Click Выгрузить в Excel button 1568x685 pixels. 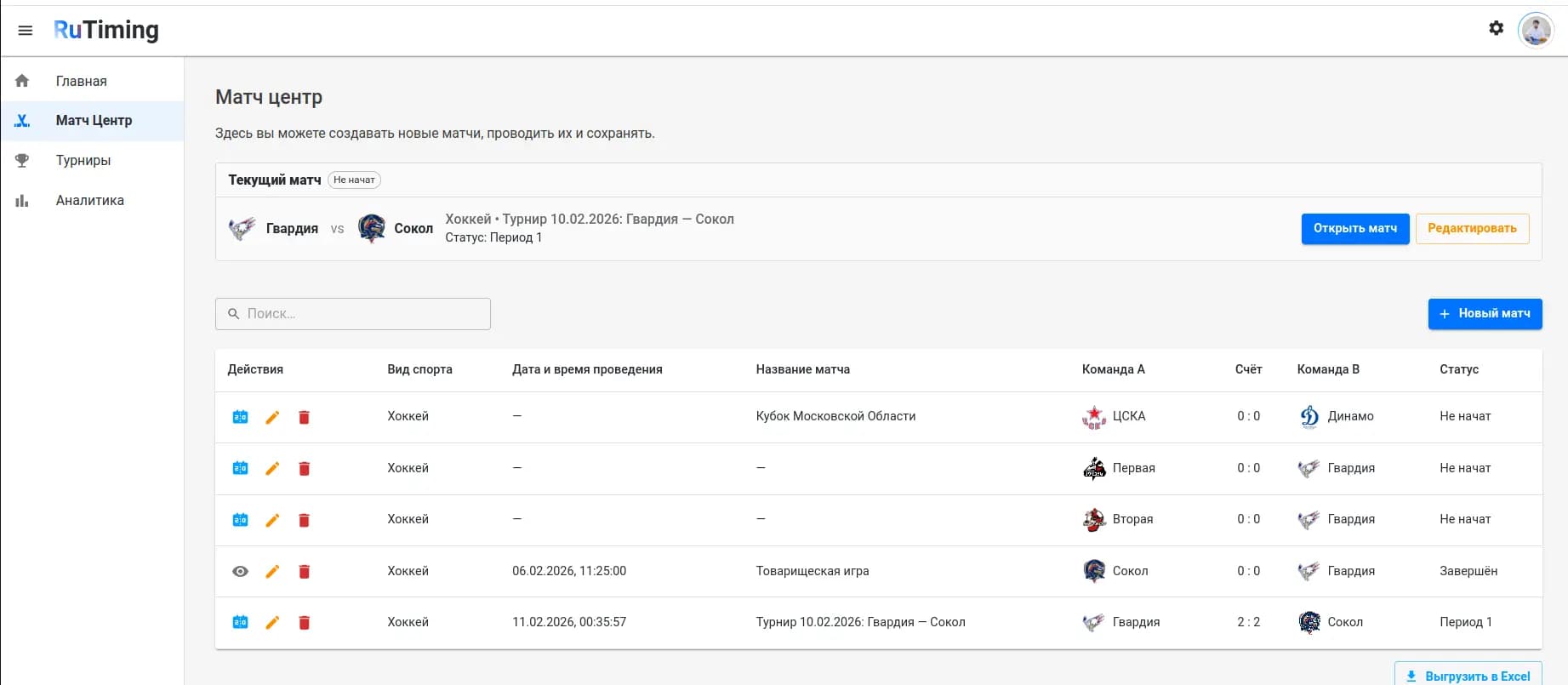pos(1468,676)
